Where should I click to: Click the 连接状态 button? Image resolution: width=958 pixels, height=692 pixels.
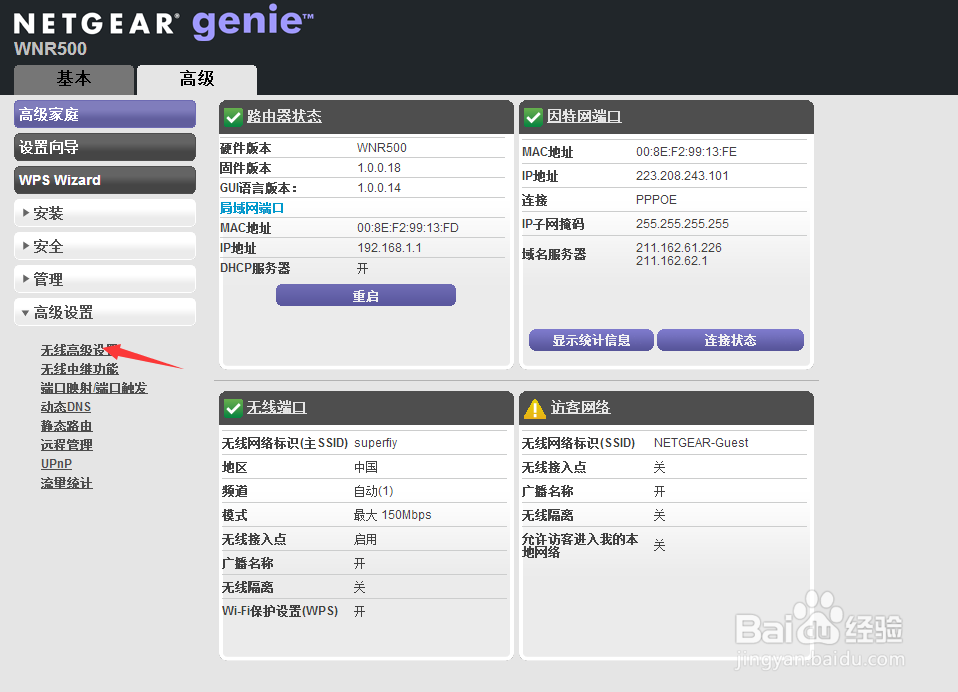730,340
